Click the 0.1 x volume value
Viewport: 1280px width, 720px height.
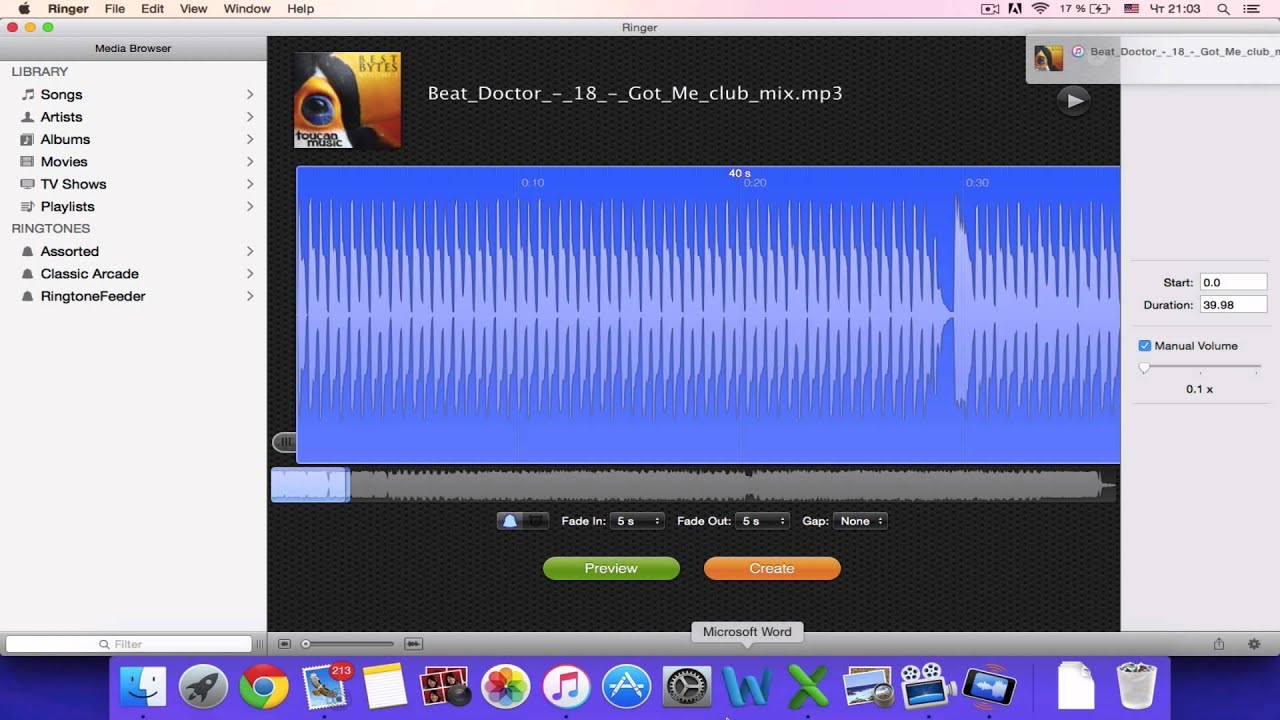[x=1199, y=389]
